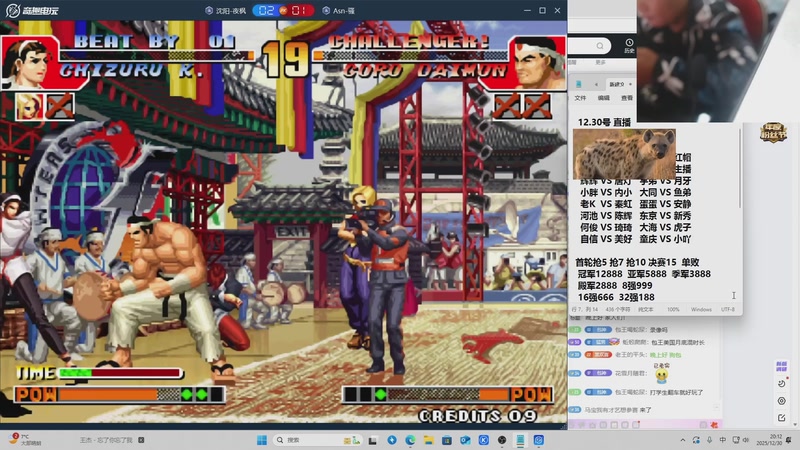Open Microsoft Store from taskbar
Image resolution: width=800 pixels, height=450 pixels.
446,440
